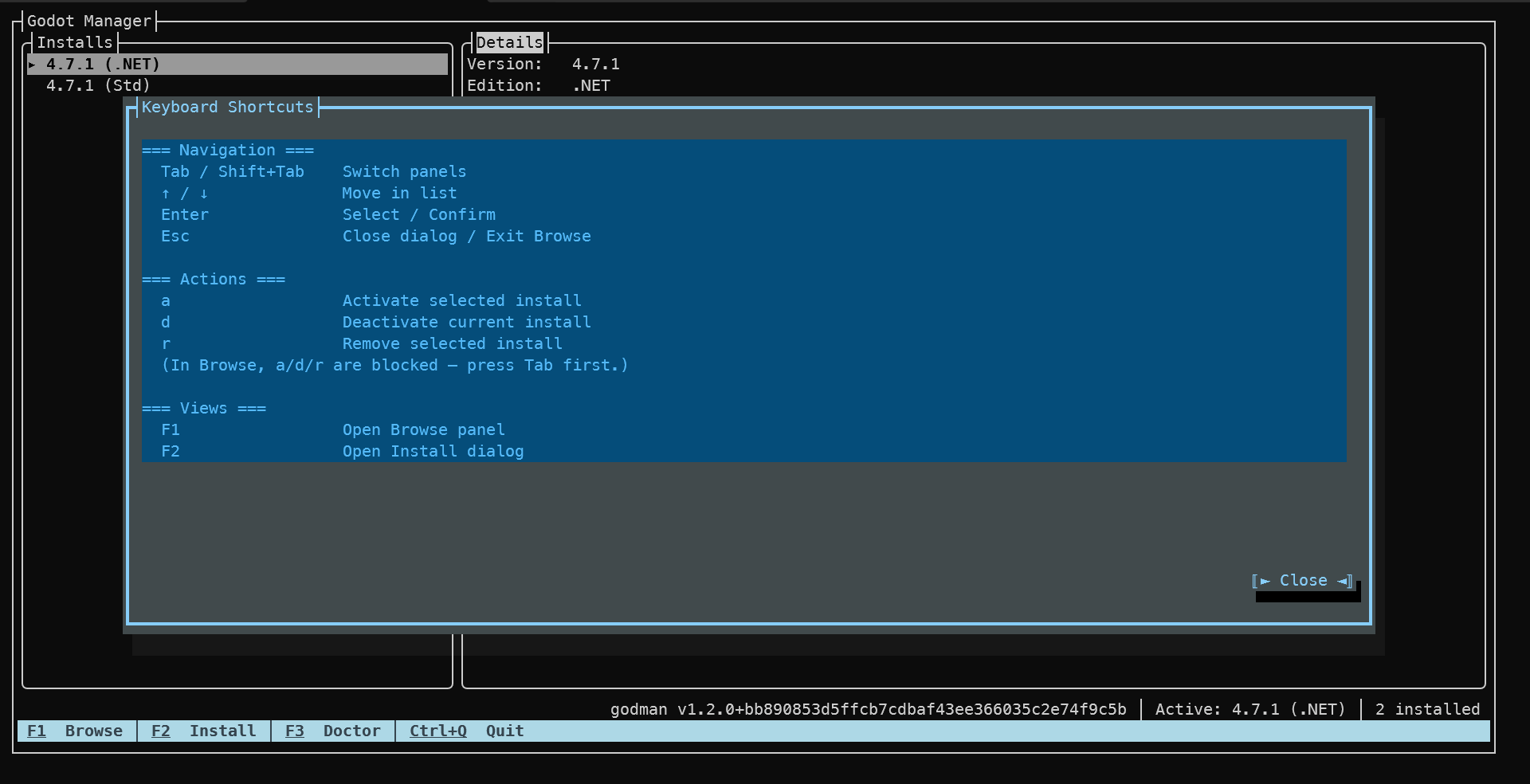The image size is (1530, 784).
Task: Click the 'Select / Confirm' shortcut description
Action: pos(419,215)
